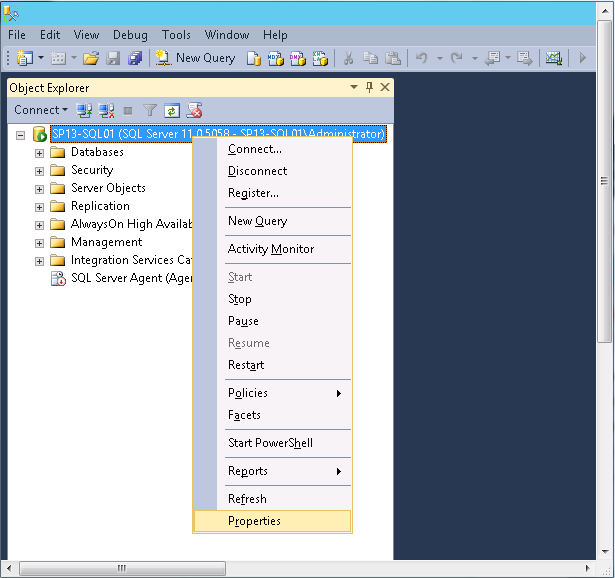Click the Open File folder icon
Screen dimensions: 615x578
tap(91, 58)
